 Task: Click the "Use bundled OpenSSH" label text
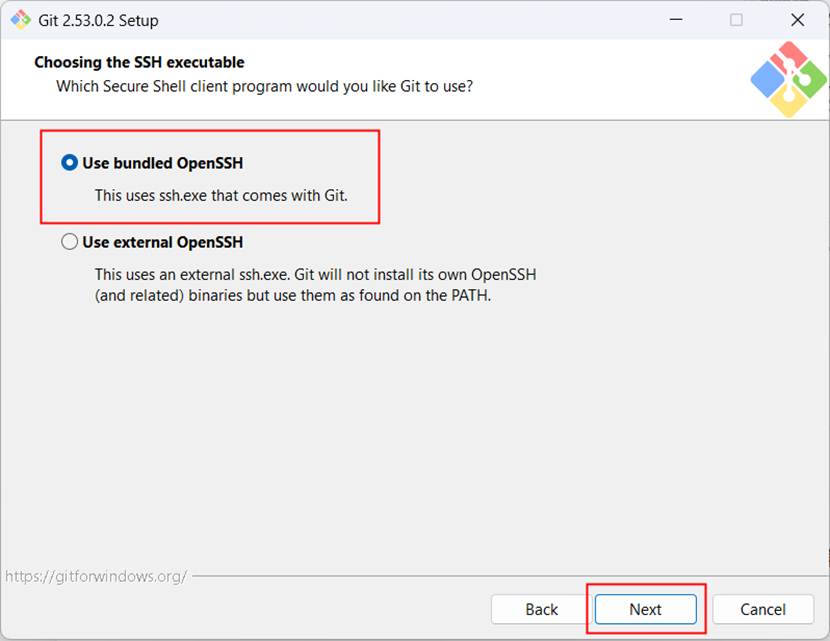click(x=163, y=163)
